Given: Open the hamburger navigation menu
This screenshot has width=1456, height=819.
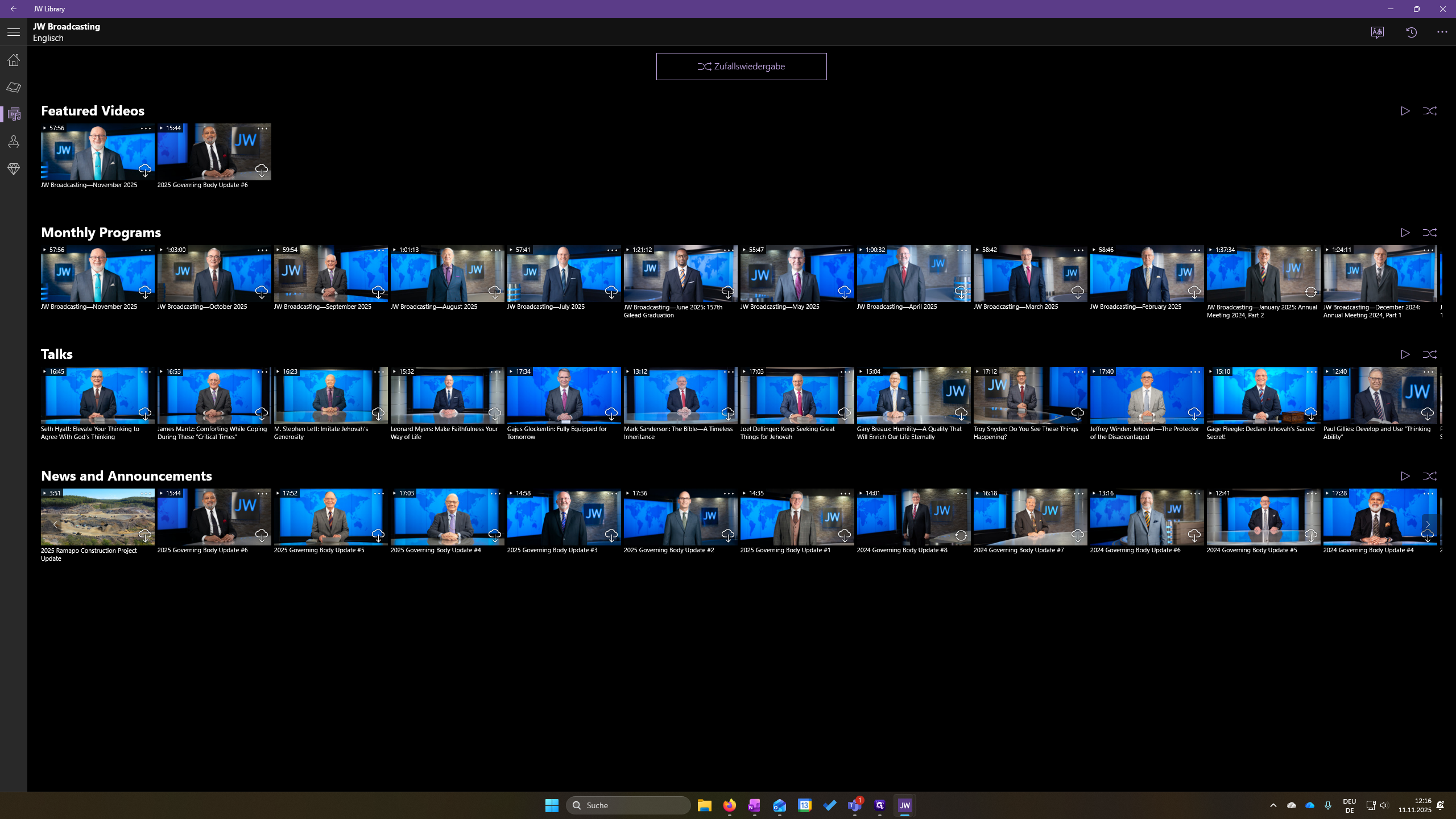Looking at the screenshot, I should (x=14, y=32).
